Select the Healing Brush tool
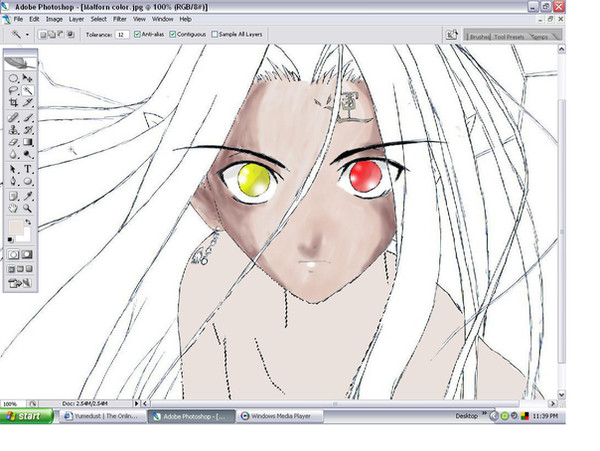 pos(13,118)
